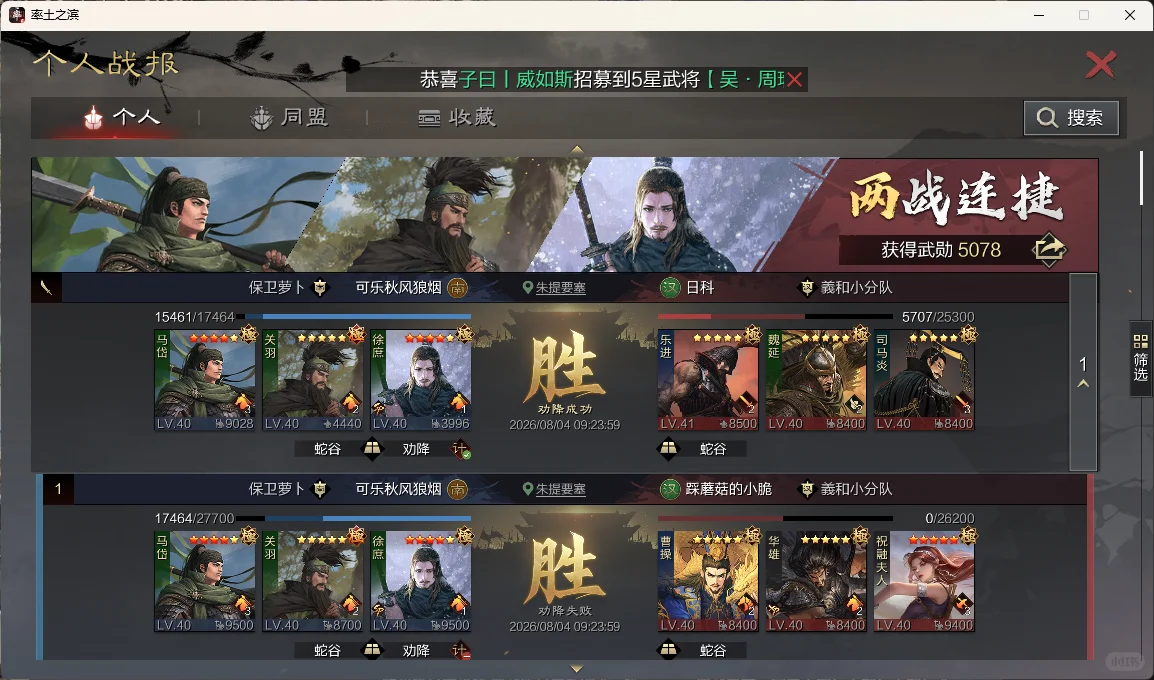The height and width of the screenshot is (680, 1154).
Task: Click the vertical scrollbar on right edge
Action: (x=1141, y=178)
